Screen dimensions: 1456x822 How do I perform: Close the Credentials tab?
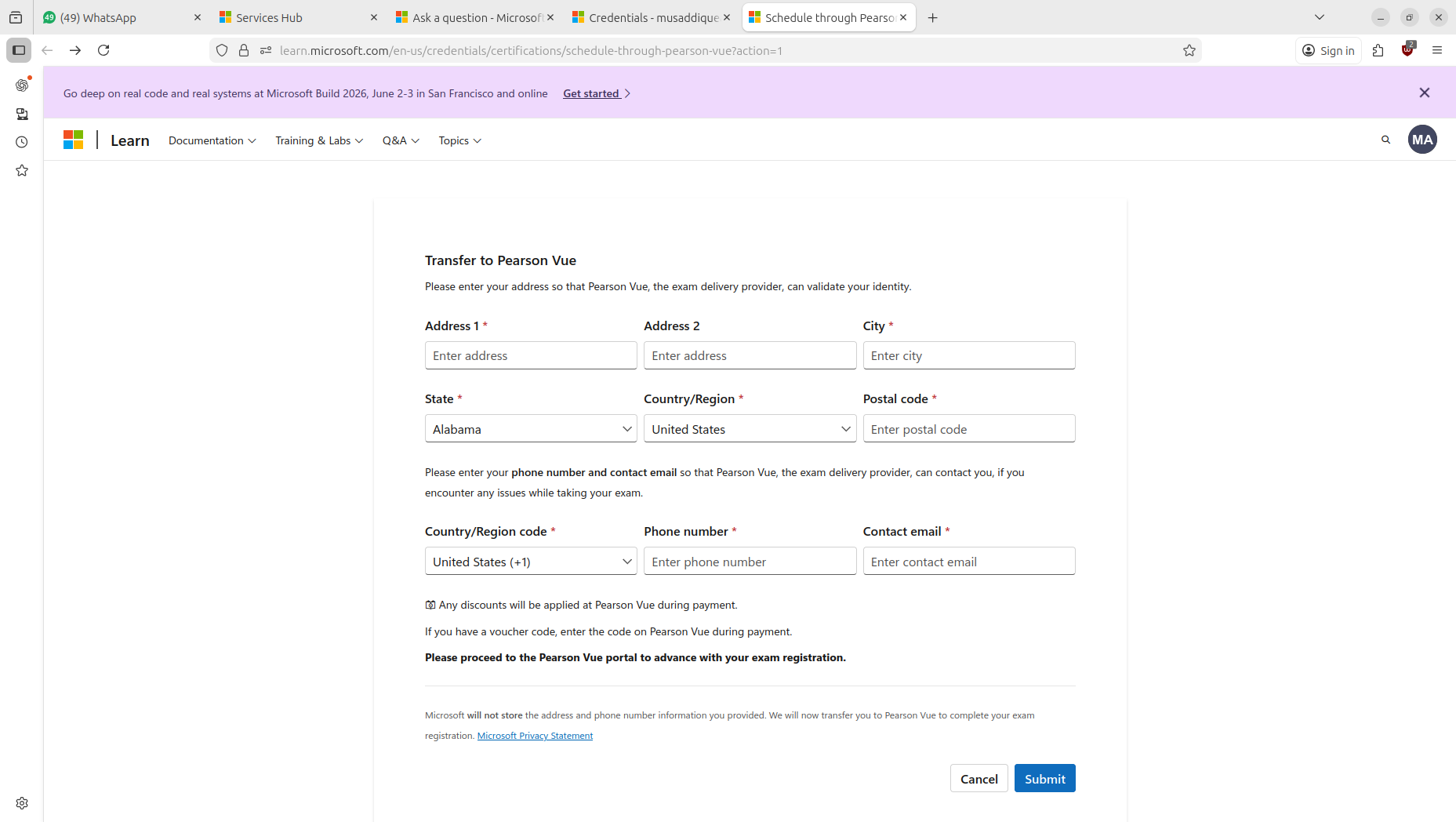[x=727, y=17]
